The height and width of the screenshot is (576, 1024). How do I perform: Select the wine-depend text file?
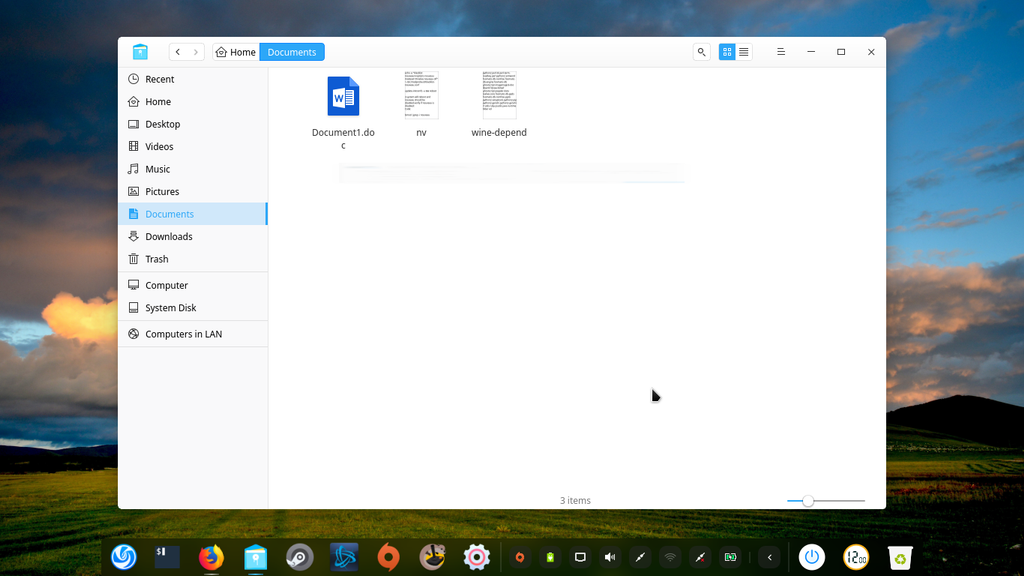click(x=499, y=104)
